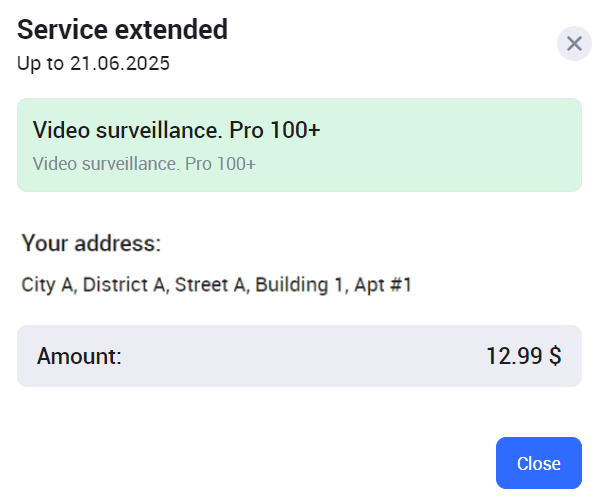Click the gray 'Video surveillance. Pro 100+' subtitle
Screen dimensions: 606x501
pyautogui.click(x=144, y=163)
